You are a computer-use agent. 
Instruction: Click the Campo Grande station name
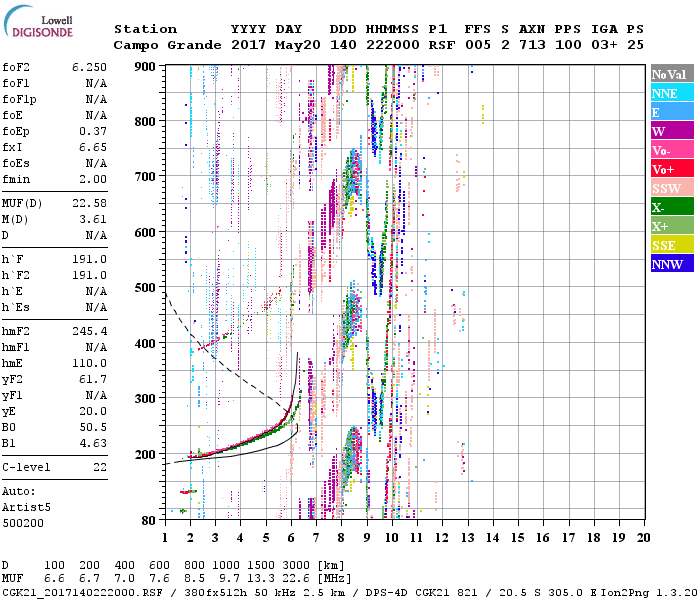pyautogui.click(x=167, y=45)
